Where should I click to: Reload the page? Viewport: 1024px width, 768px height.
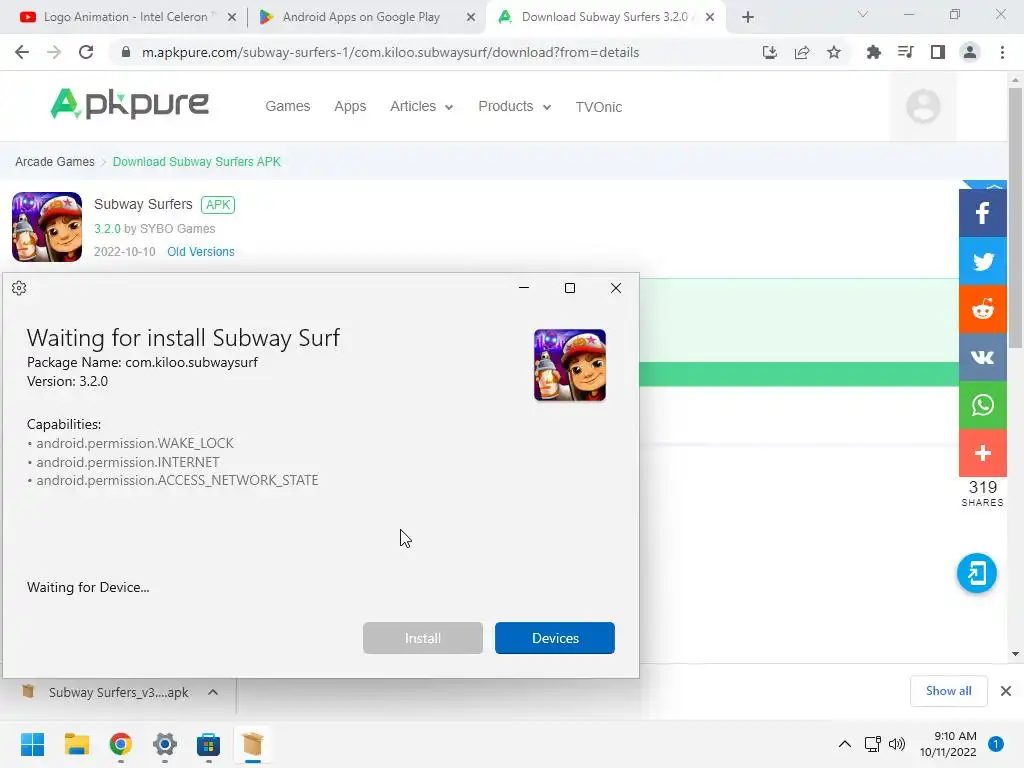click(86, 52)
